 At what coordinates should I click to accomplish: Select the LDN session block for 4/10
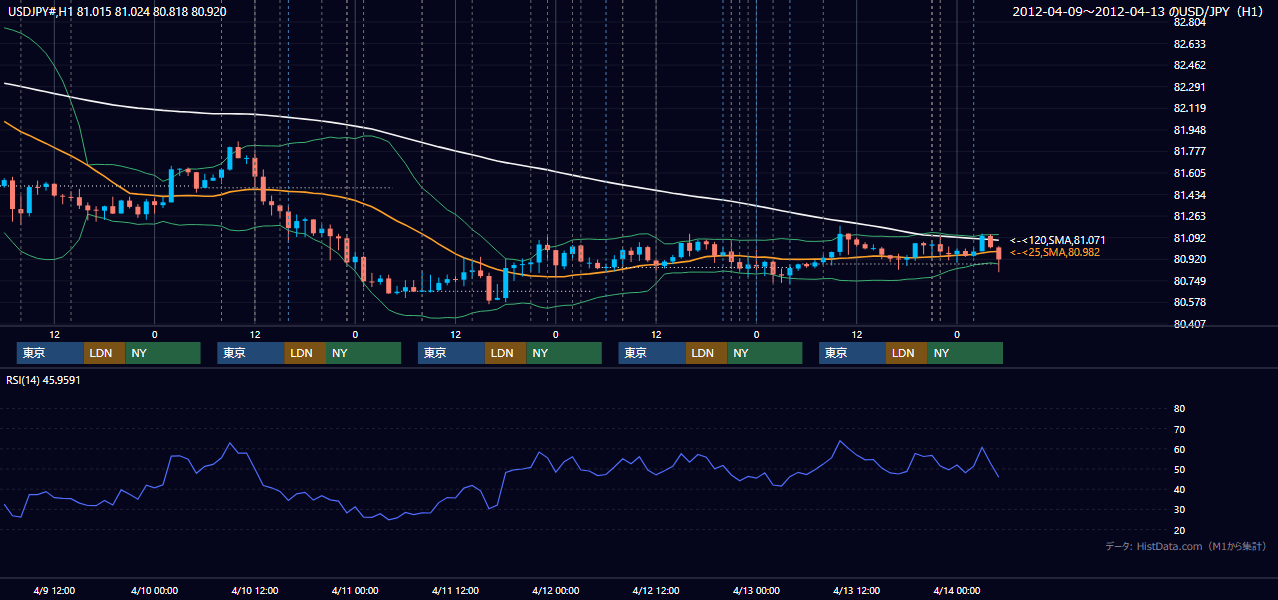(x=304, y=353)
